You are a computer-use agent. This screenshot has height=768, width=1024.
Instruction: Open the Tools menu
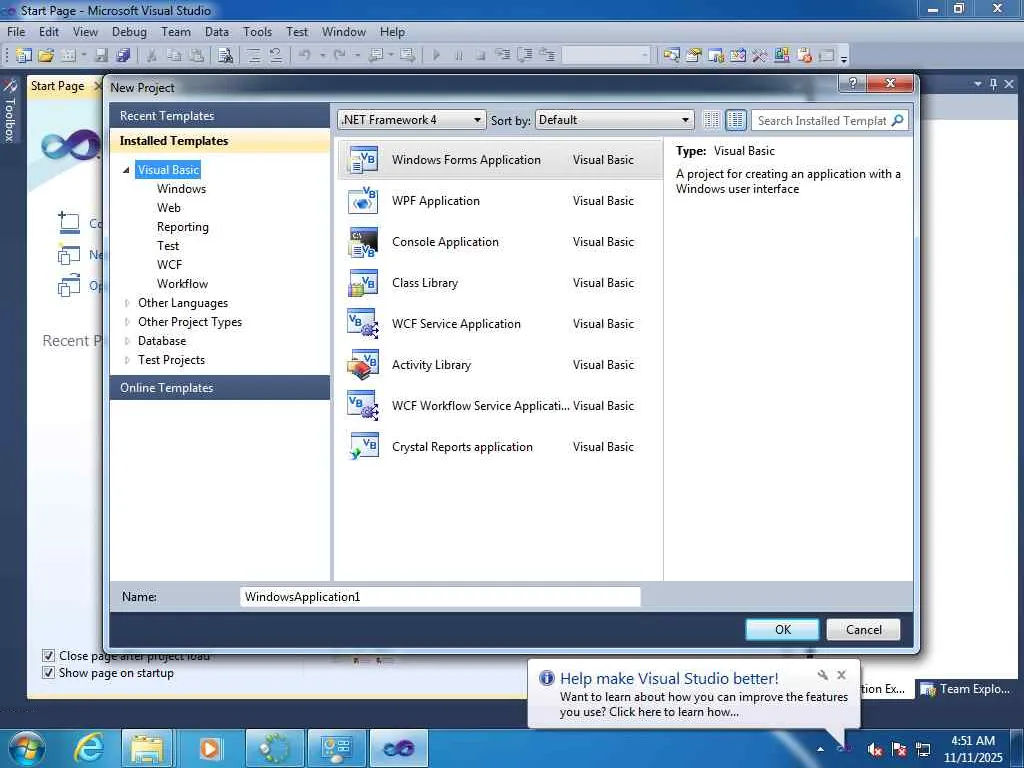(x=257, y=31)
